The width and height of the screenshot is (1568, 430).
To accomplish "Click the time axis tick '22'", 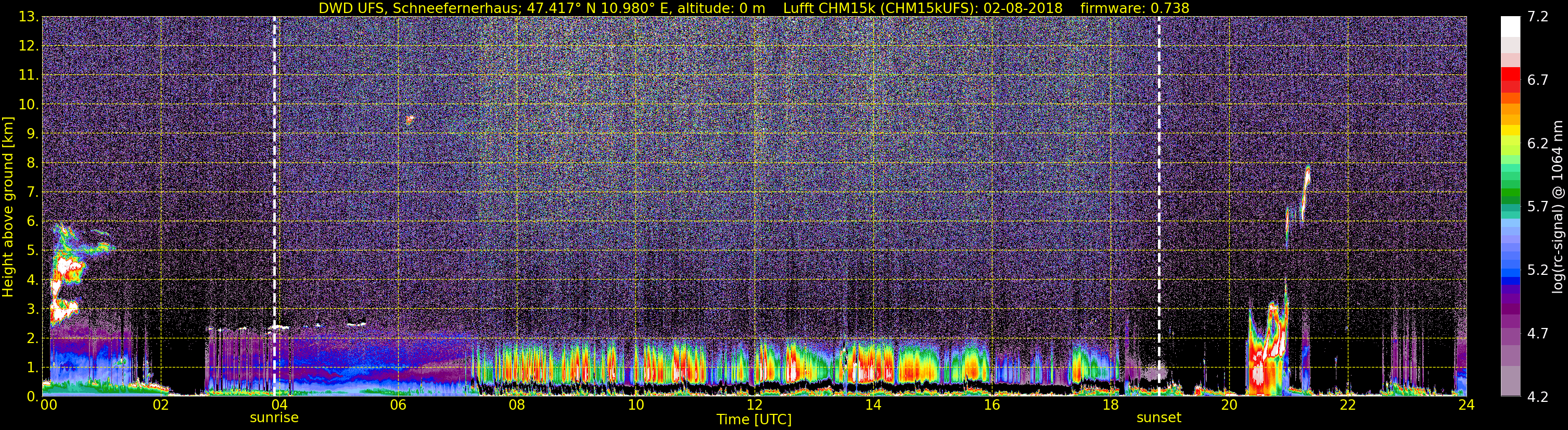I will point(1348,405).
